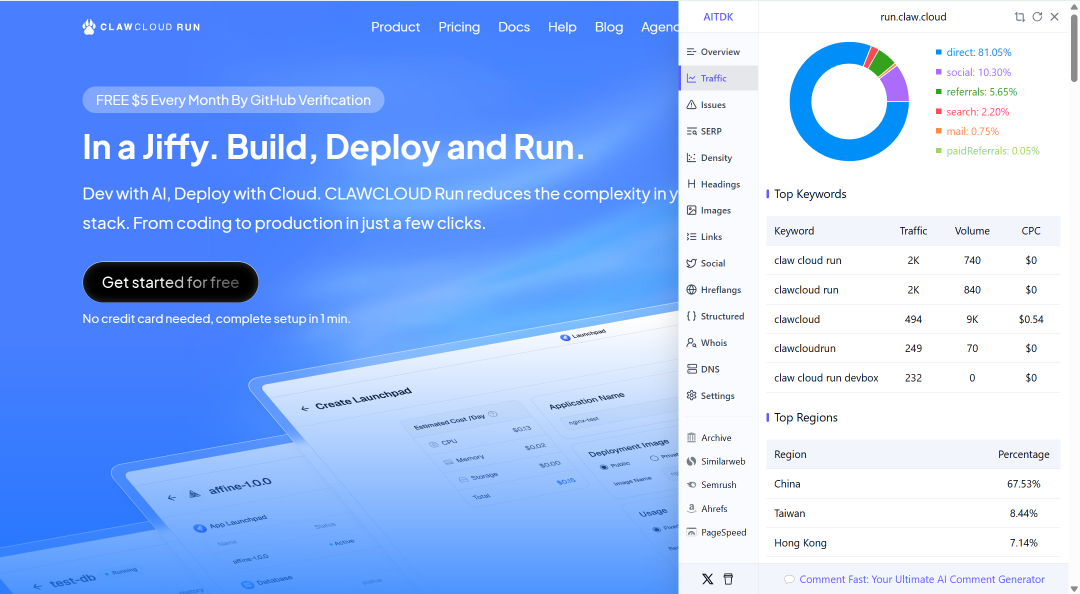Image resolution: width=1080 pixels, height=594 pixels.
Task: Click the 67.53% percentage value
Action: pyautogui.click(x=1024, y=484)
